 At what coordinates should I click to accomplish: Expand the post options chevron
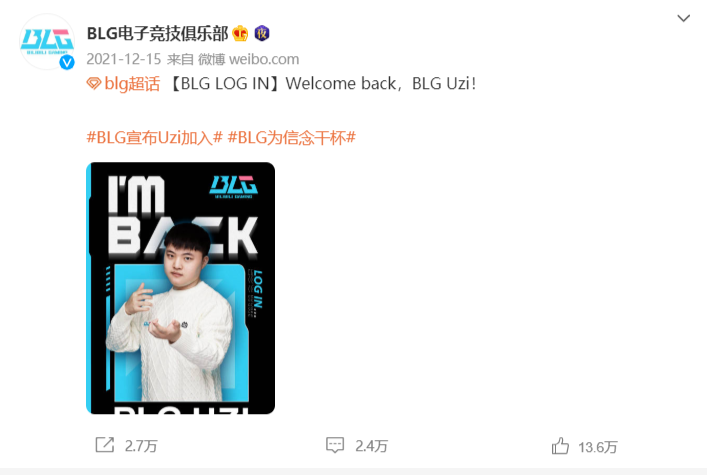684,18
